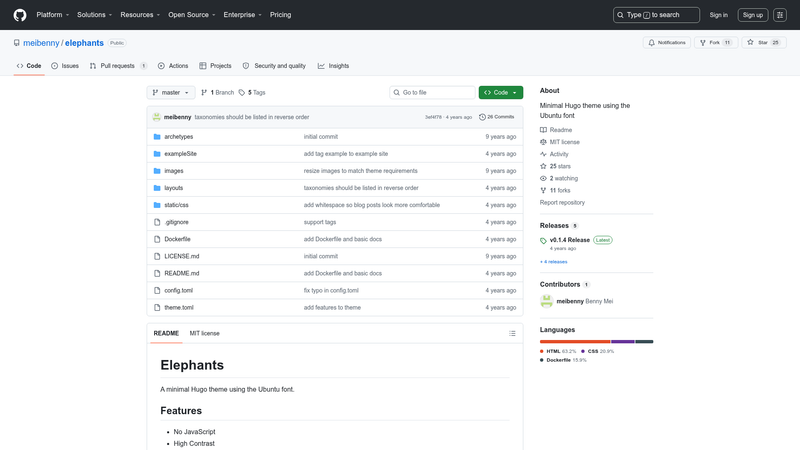Click the Sign in link
800x450 pixels.
point(718,15)
